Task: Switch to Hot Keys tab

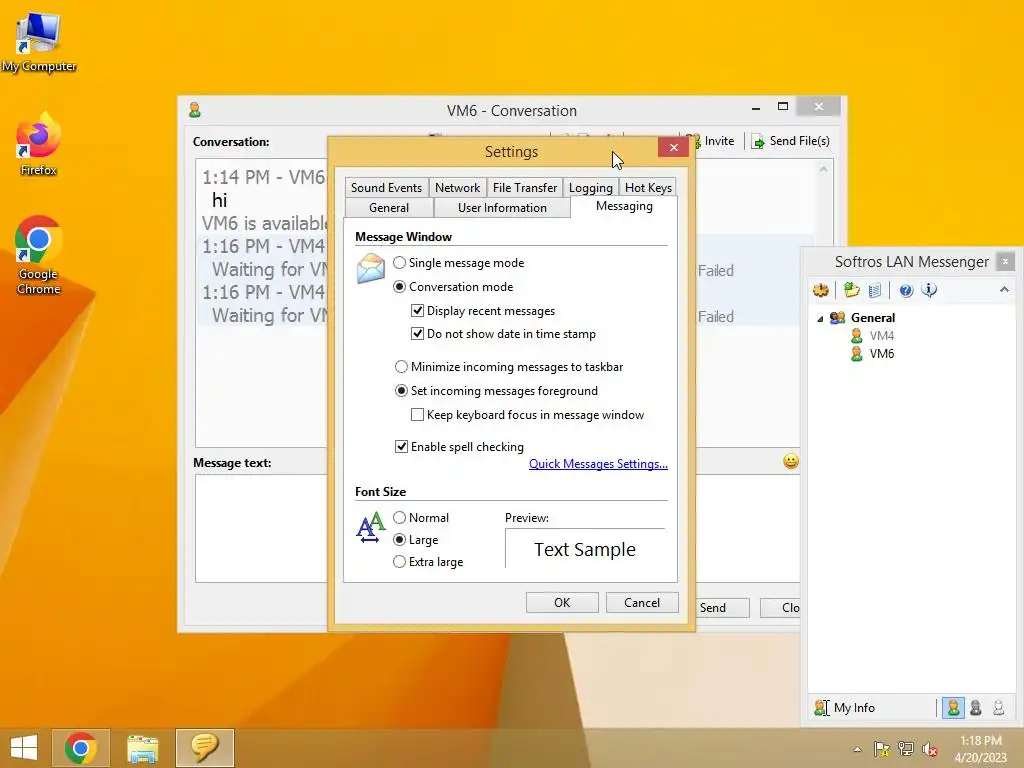Action: pos(648,188)
